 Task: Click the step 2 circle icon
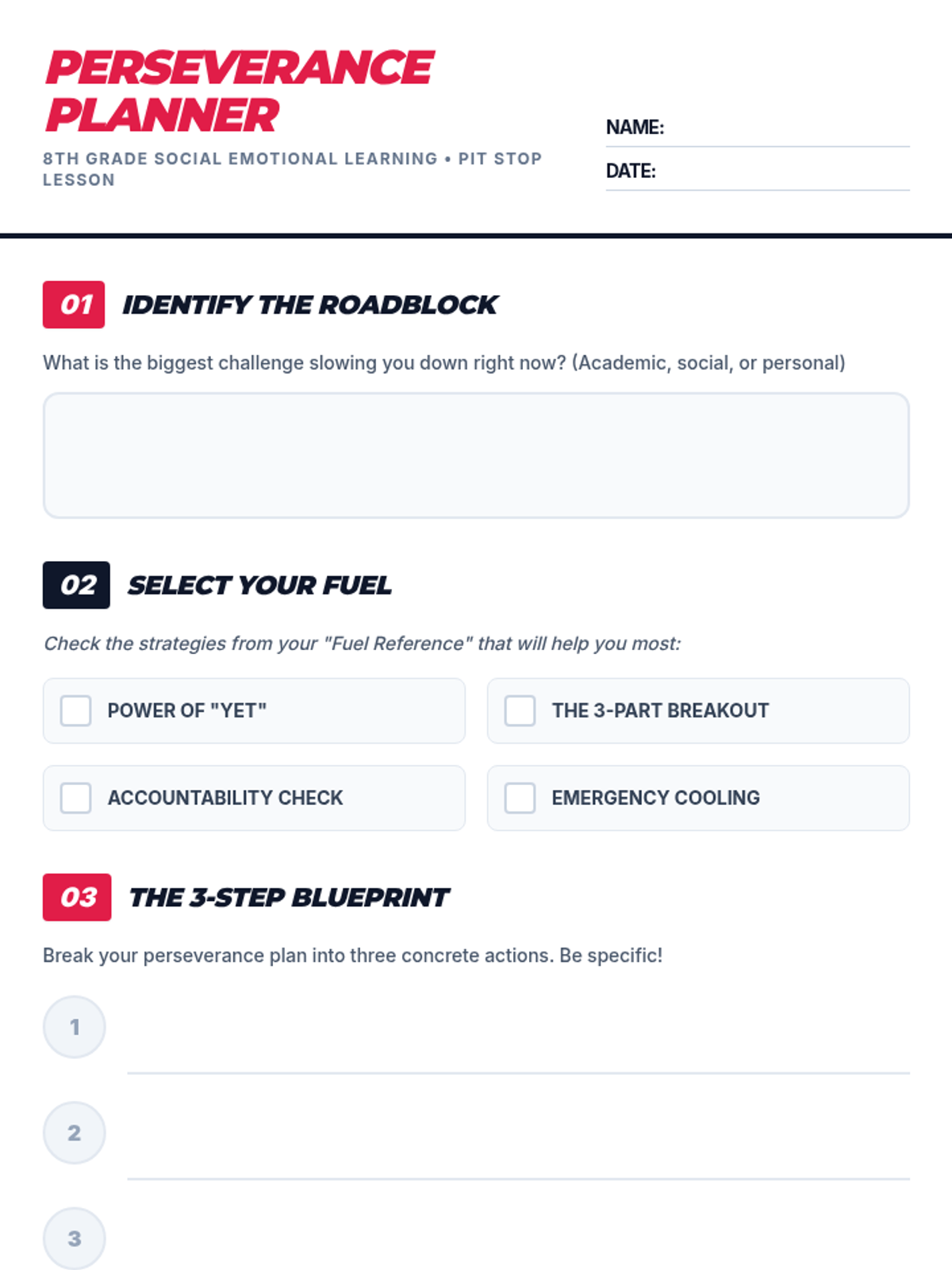[x=75, y=1133]
